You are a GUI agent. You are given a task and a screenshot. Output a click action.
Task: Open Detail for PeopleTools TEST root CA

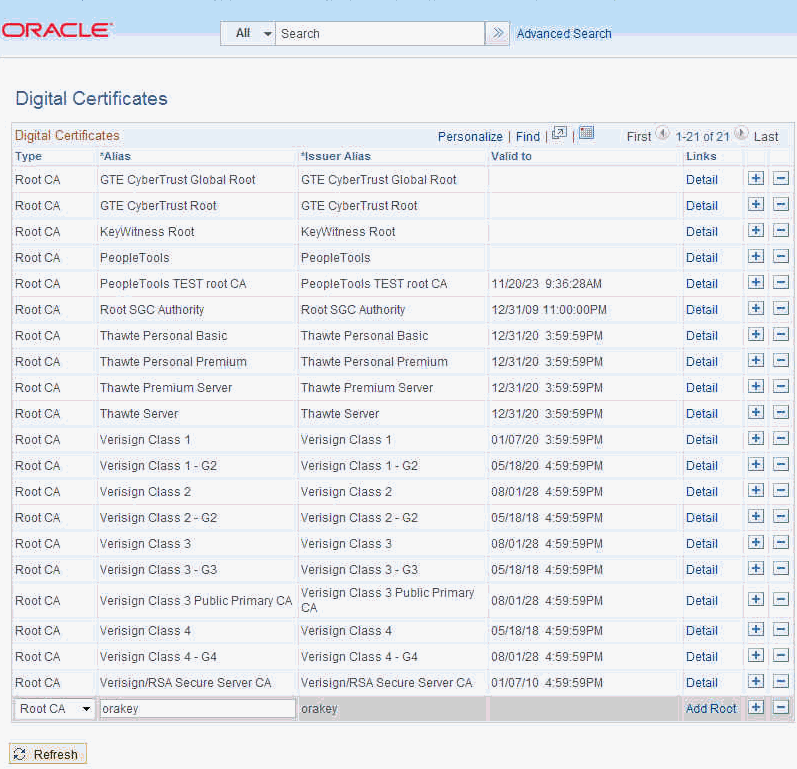(701, 283)
